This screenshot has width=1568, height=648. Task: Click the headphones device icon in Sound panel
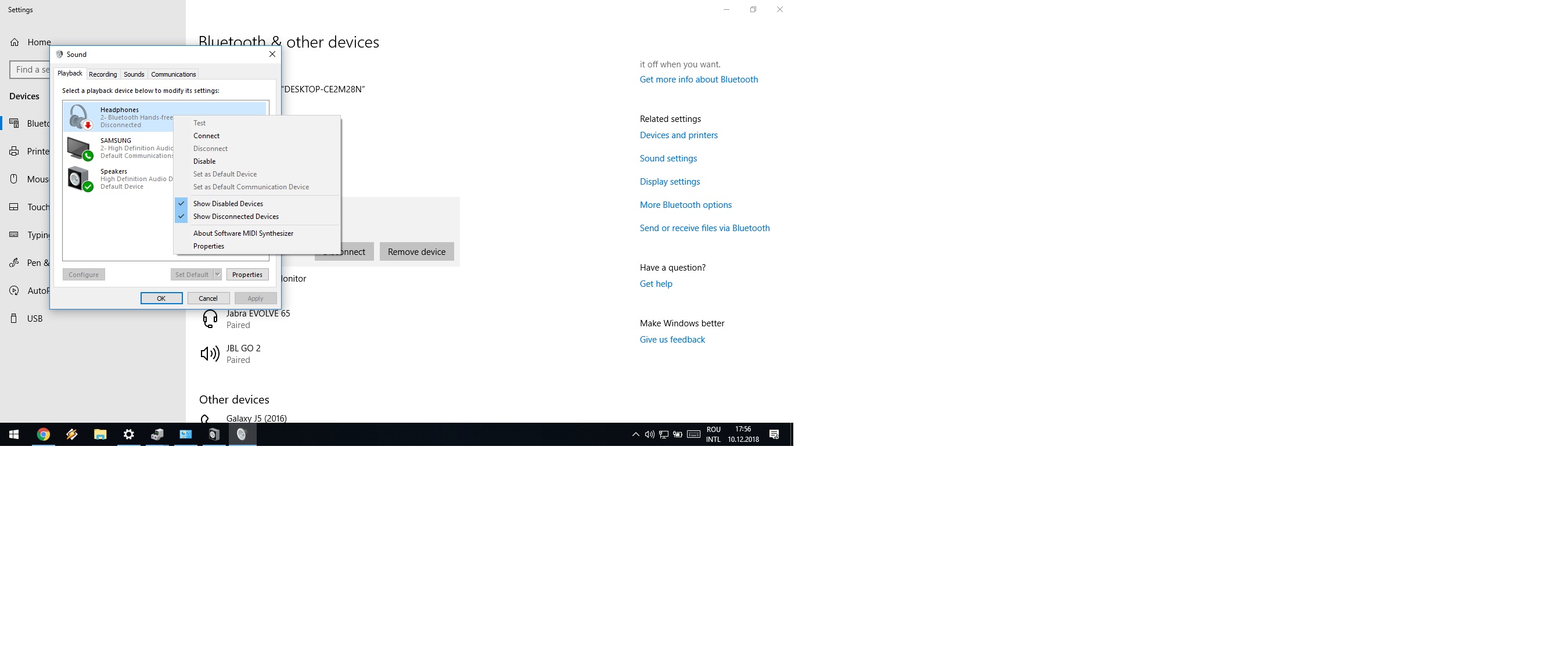pos(79,116)
